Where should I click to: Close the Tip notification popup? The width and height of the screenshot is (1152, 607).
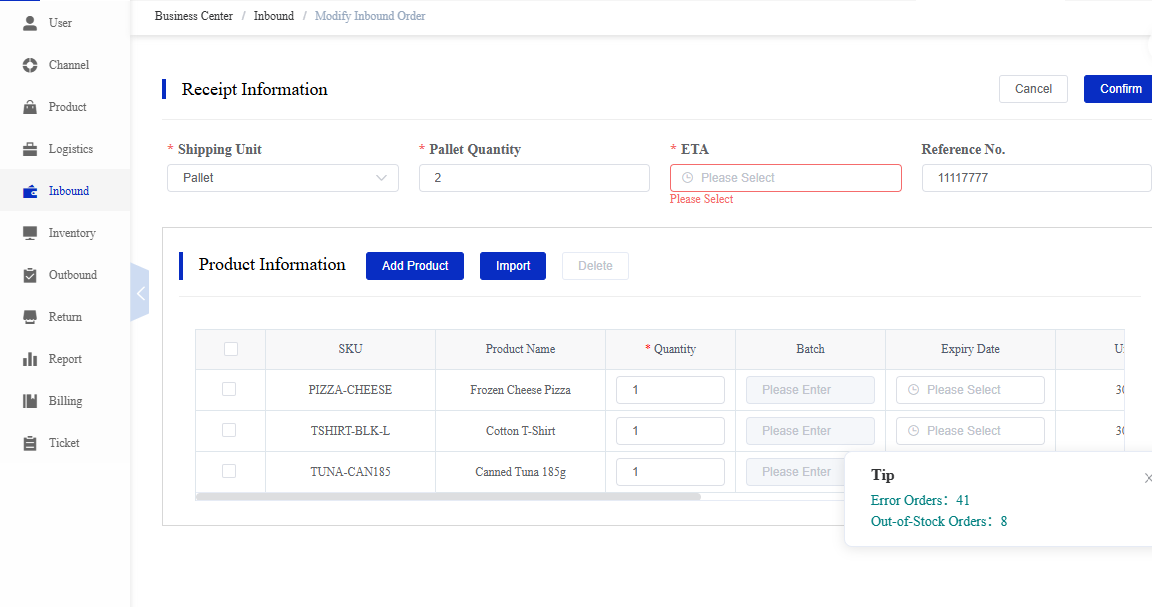[x=1148, y=478]
